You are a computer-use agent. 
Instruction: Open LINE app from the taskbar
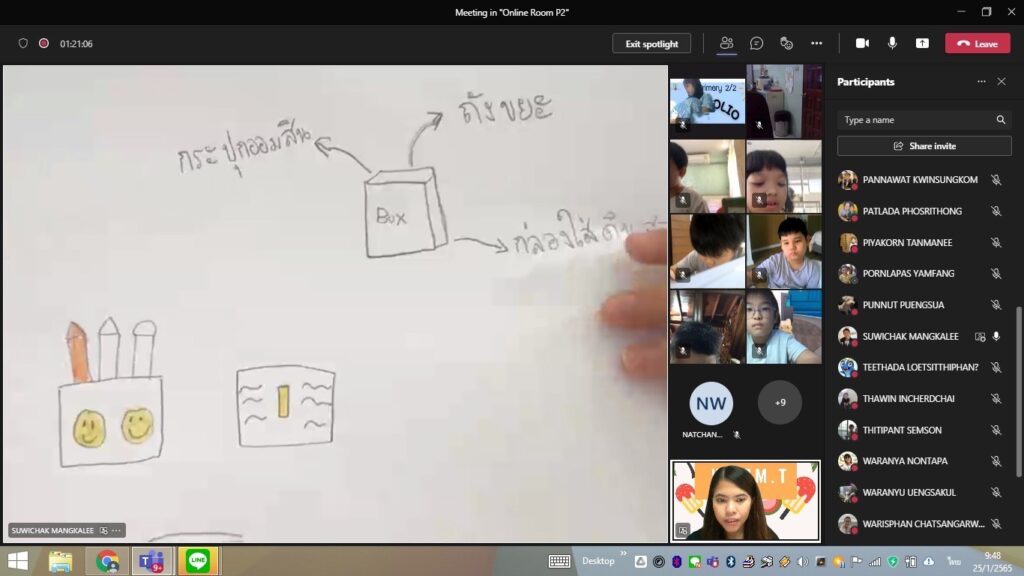[x=198, y=561]
